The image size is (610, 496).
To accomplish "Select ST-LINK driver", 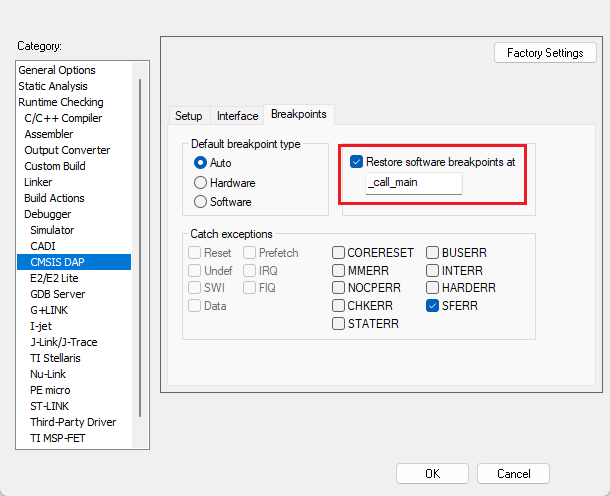I will [74, 406].
